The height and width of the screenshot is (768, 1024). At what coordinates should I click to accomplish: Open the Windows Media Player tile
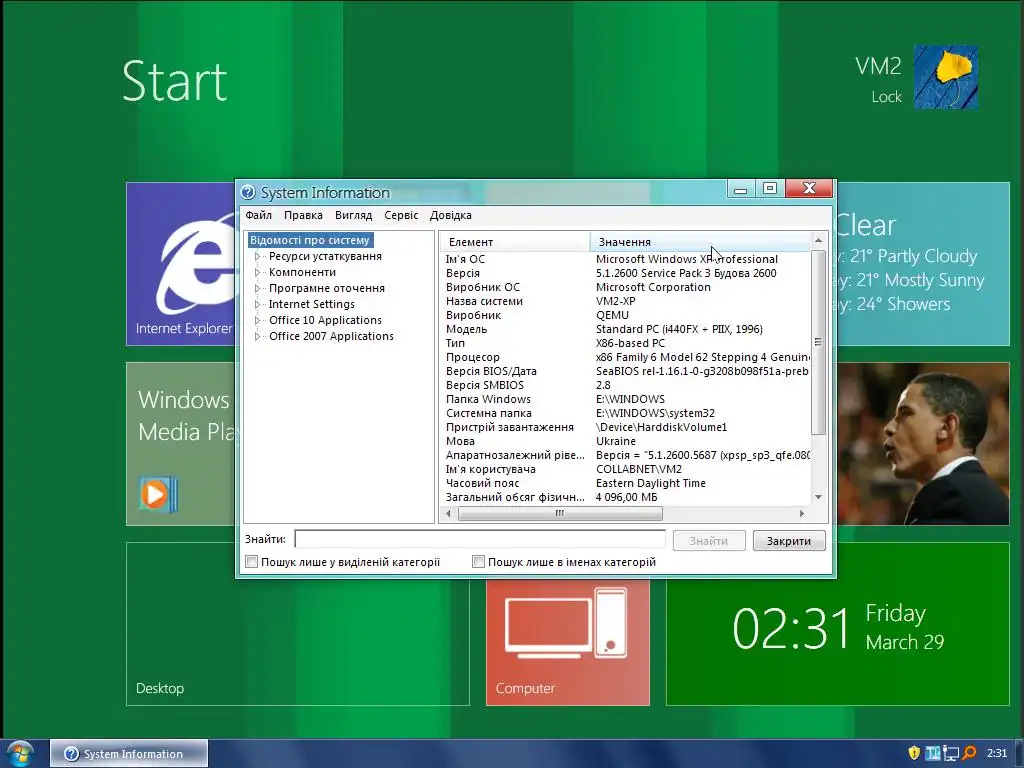pyautogui.click(x=180, y=443)
